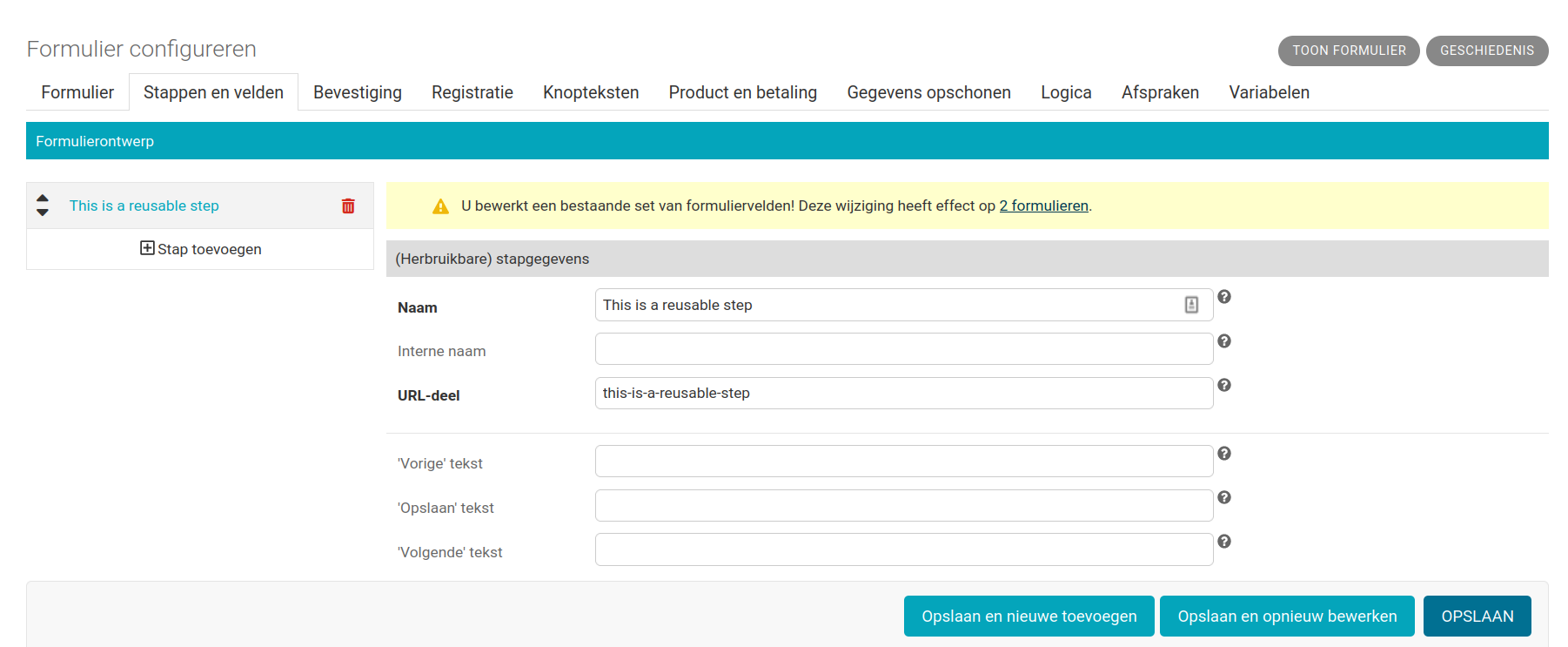The image size is (1568, 647).
Task: Click the OPSLAAN button
Action: tap(1477, 616)
